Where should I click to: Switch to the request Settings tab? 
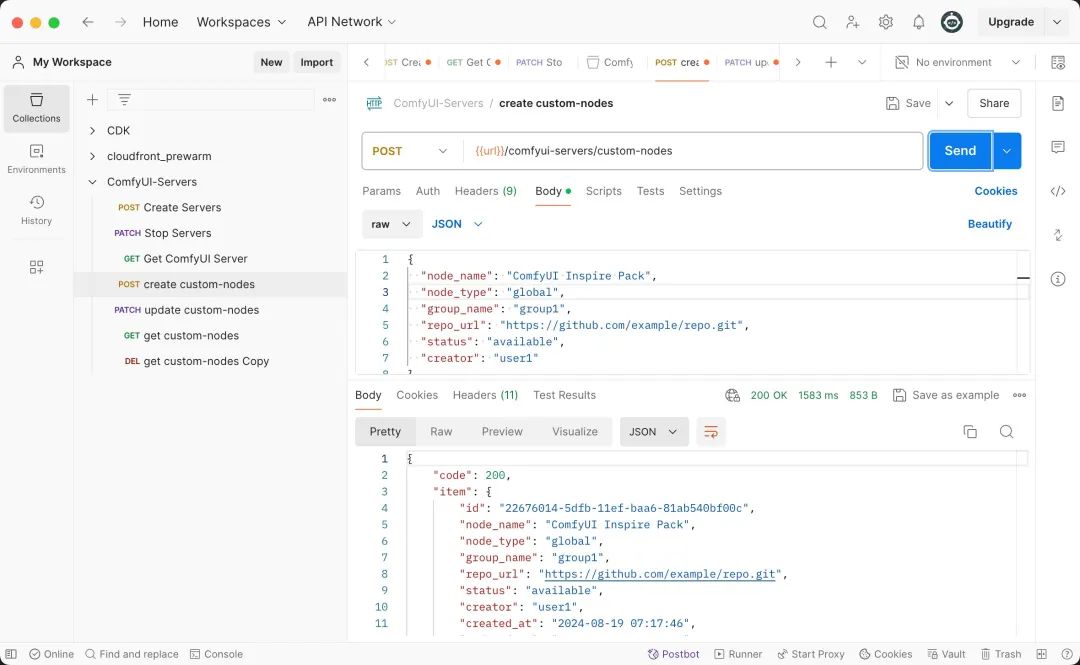[x=700, y=191]
